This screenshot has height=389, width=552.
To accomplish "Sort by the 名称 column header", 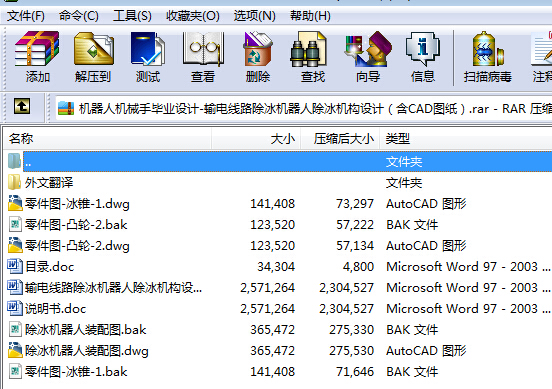I will [x=107, y=139].
